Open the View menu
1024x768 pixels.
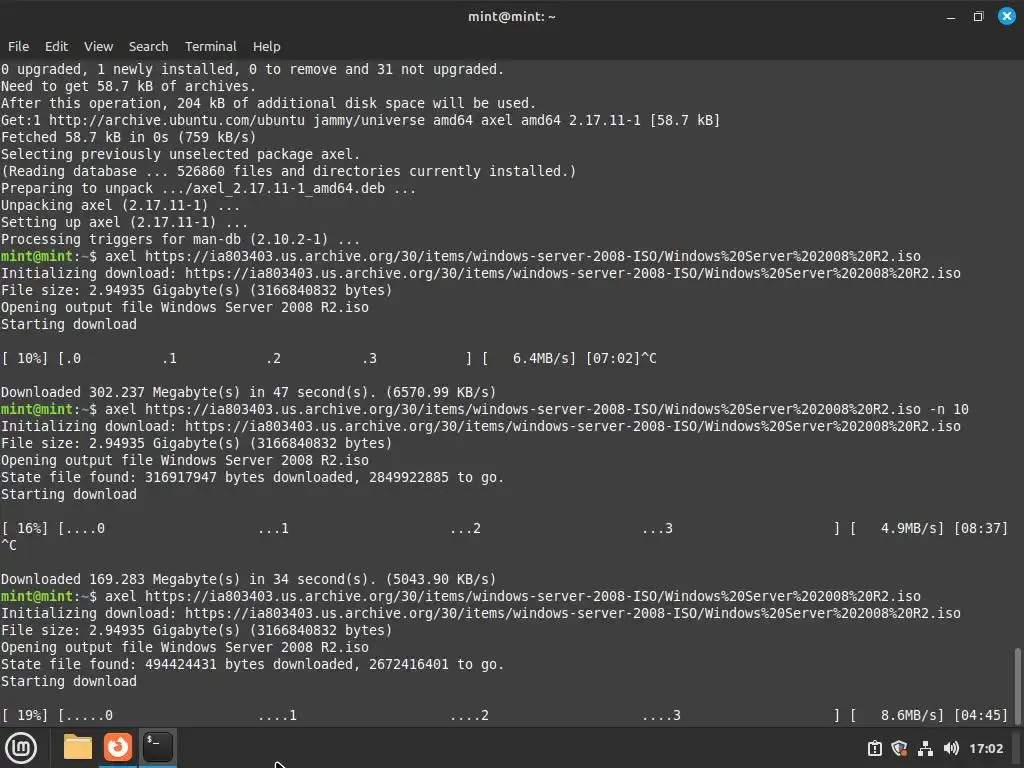(x=99, y=46)
